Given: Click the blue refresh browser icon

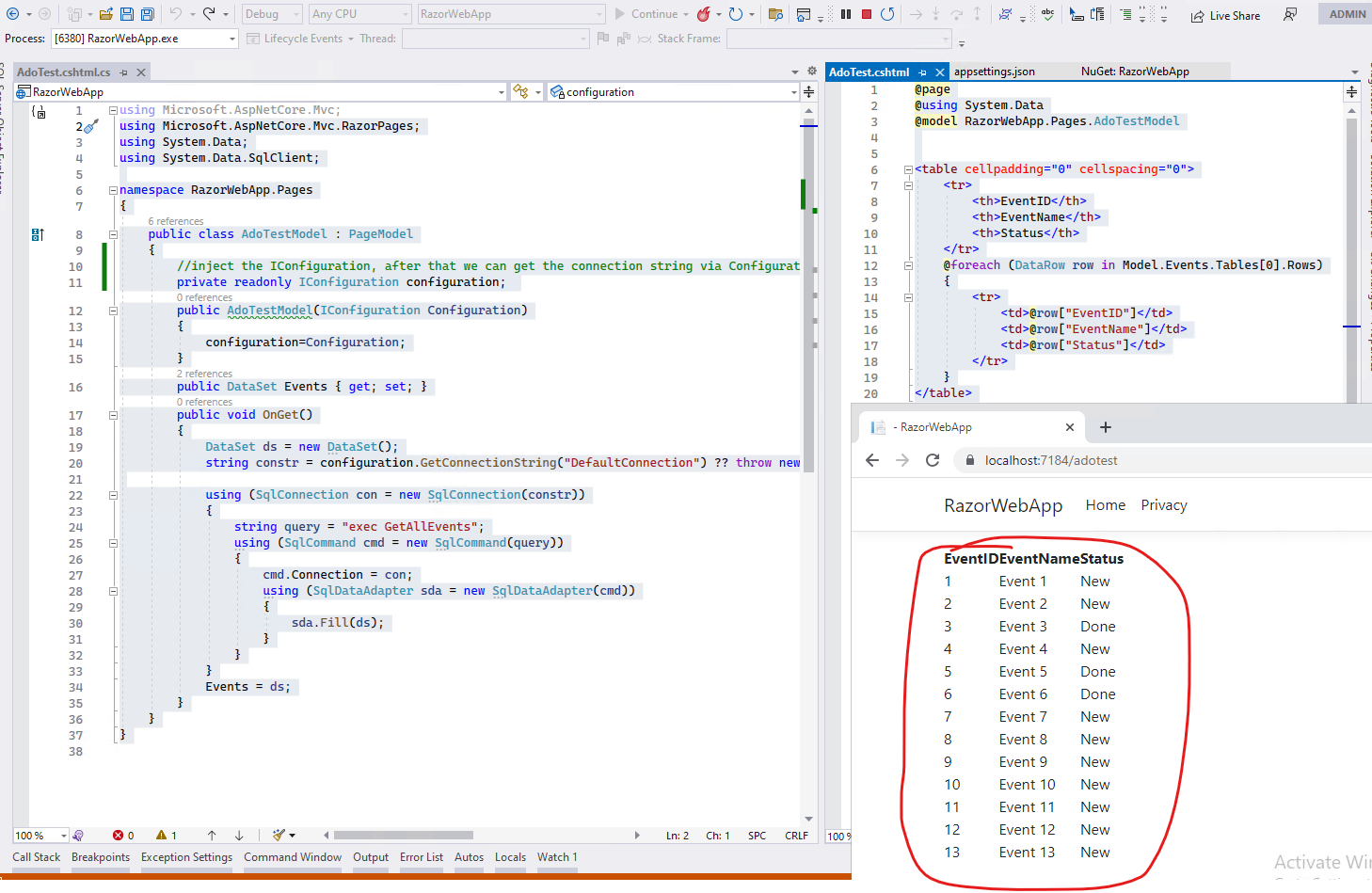Looking at the screenshot, I should pyautogui.click(x=736, y=14).
